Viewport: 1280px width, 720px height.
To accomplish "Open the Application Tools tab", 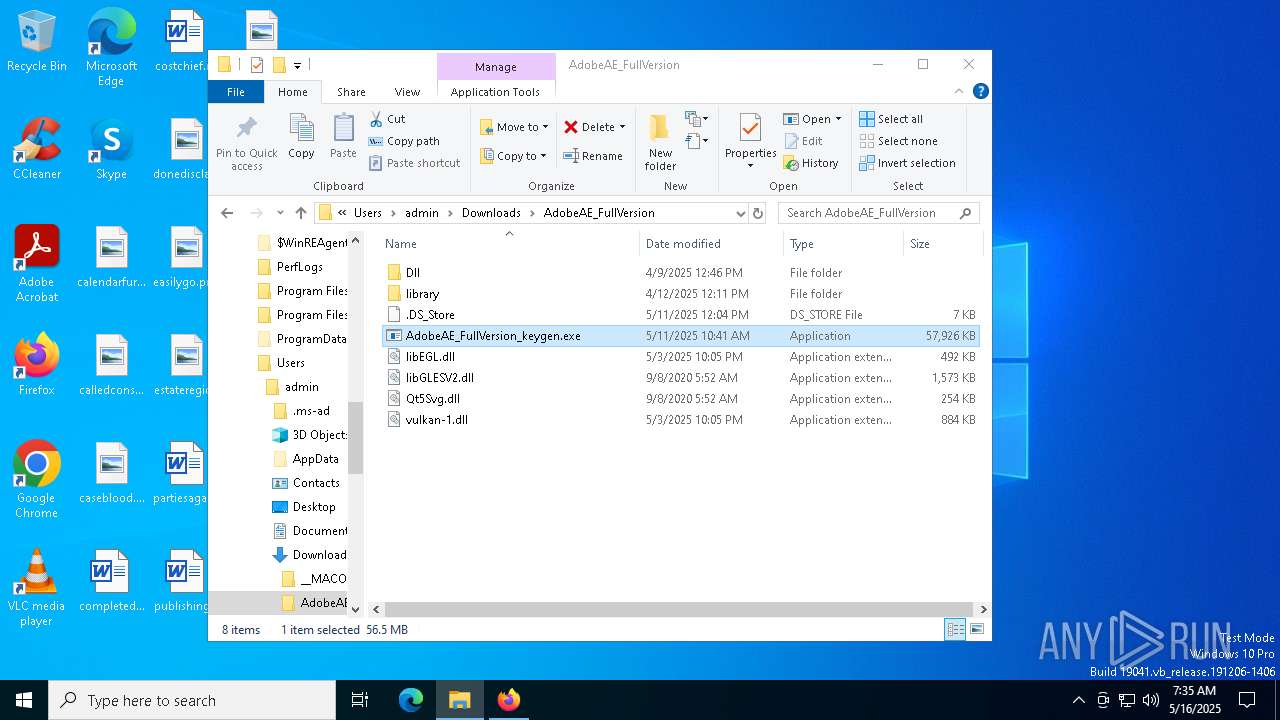I will pos(495,92).
